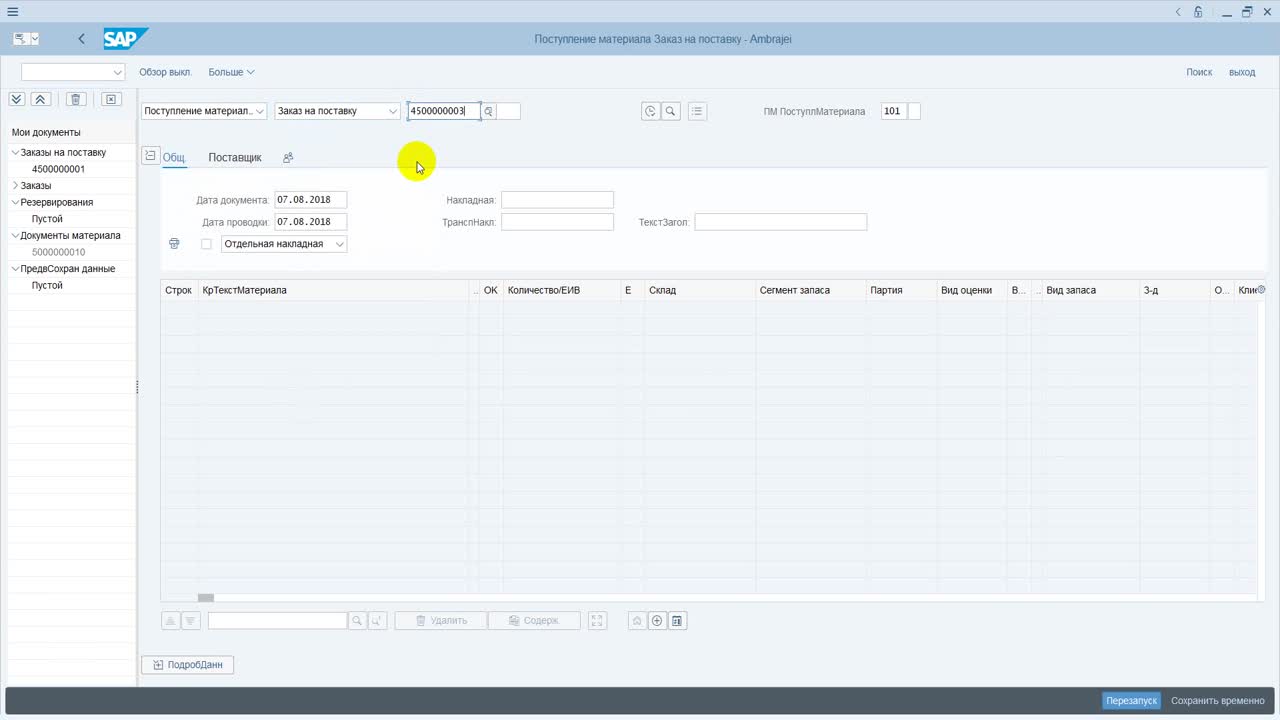Click 'выход' in the top right toolbar

click(x=1242, y=72)
